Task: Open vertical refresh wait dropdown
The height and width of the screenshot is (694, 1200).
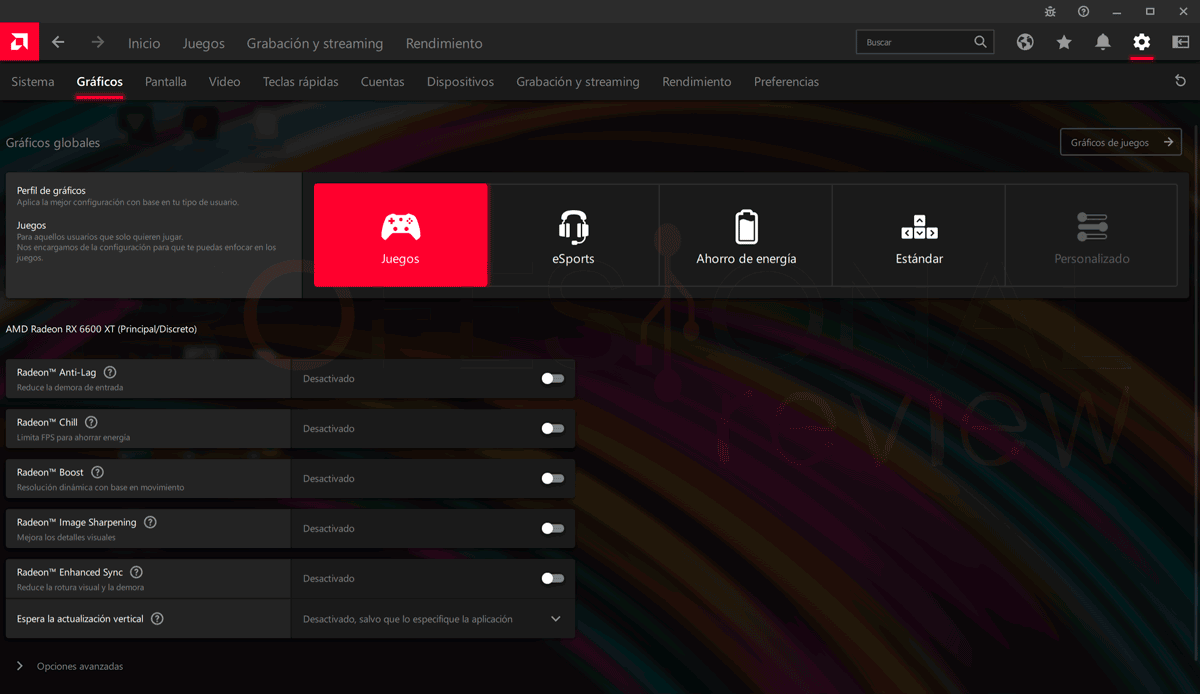Action: tap(432, 619)
